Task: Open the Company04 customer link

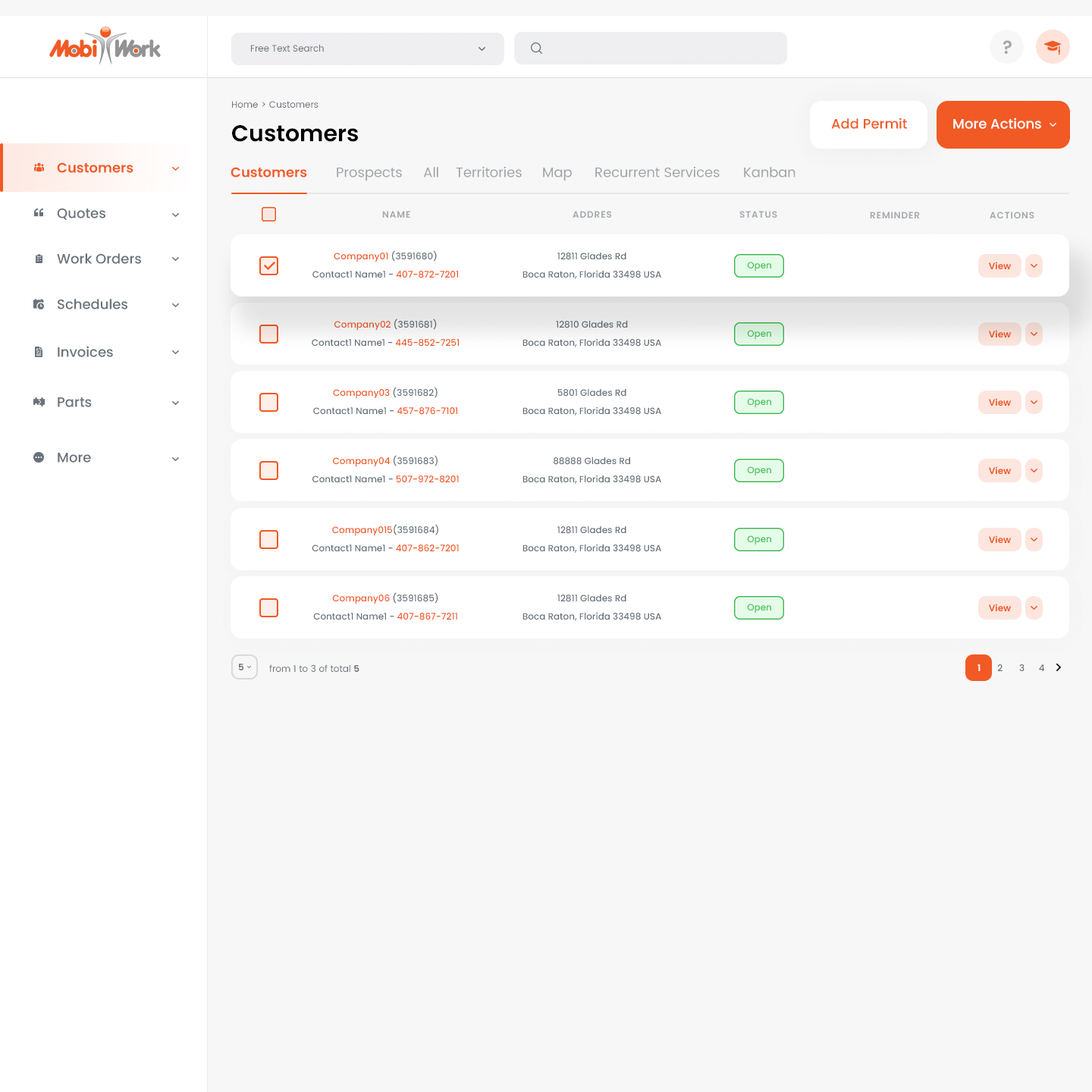Action: click(361, 461)
